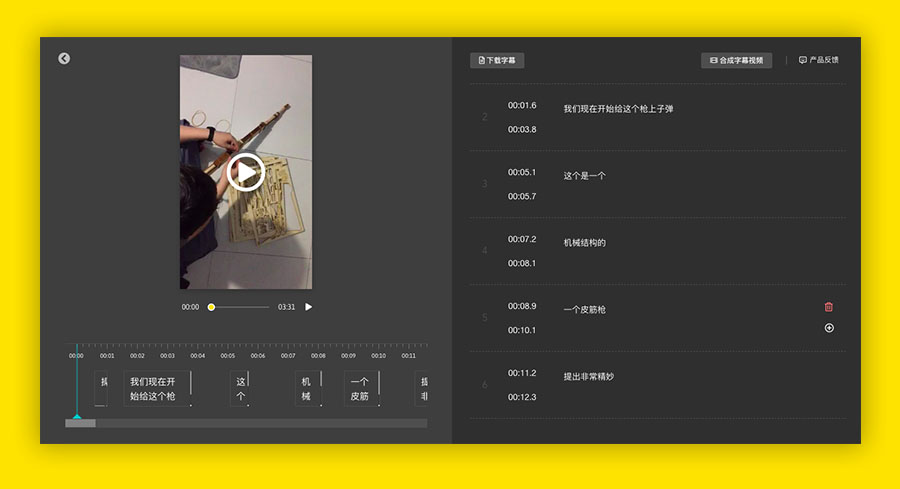Screen dimensions: 900x489
Task: Click end time 00:10.1
Action: coord(522,331)
